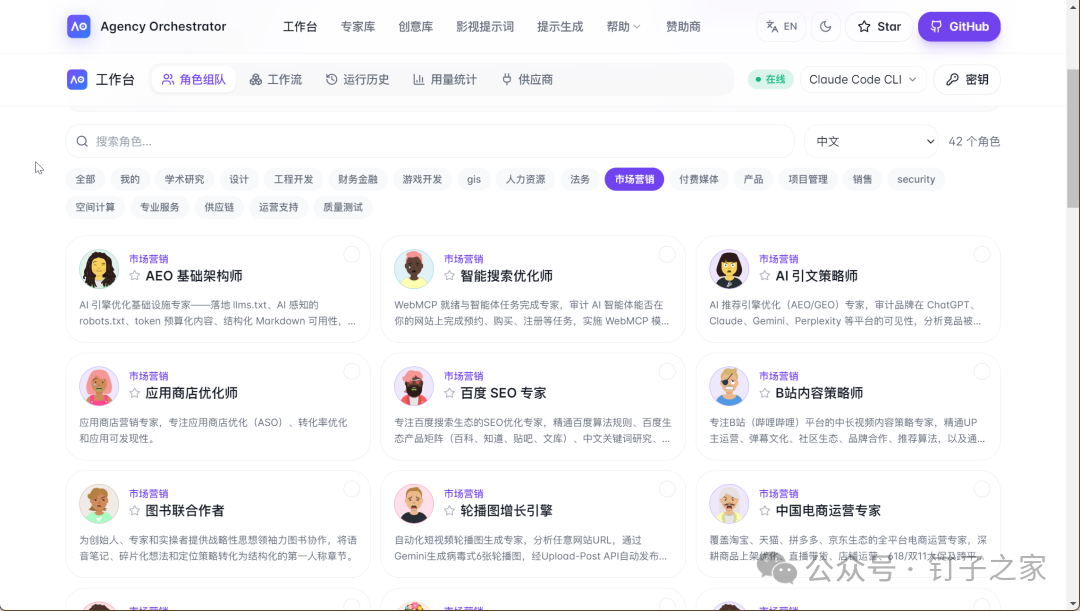
Task: Focus the 搜索角色 search field
Action: (430, 141)
